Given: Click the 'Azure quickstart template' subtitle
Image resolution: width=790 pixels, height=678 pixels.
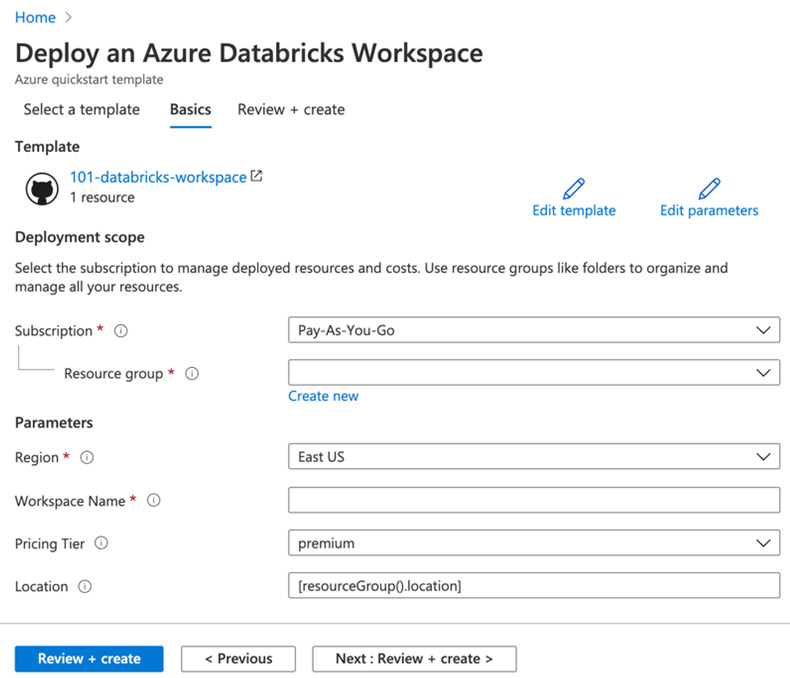Looking at the screenshot, I should tap(89, 80).
